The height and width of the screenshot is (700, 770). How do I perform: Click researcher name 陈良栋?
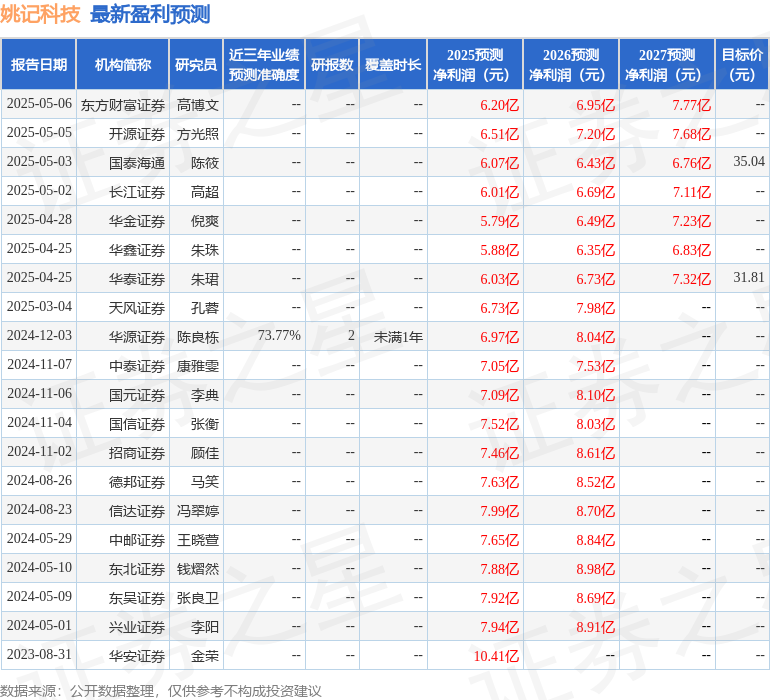pos(197,337)
